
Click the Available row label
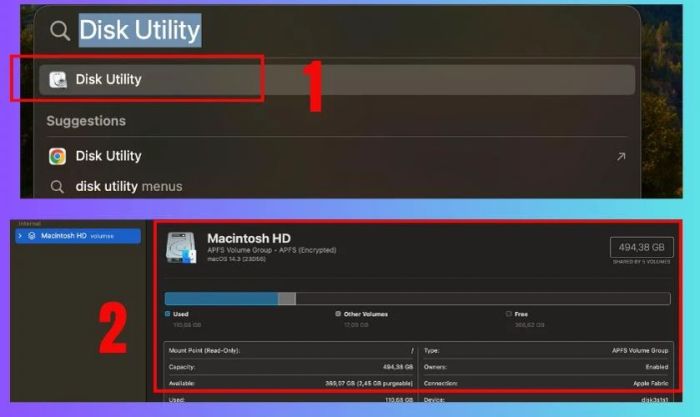(182, 384)
